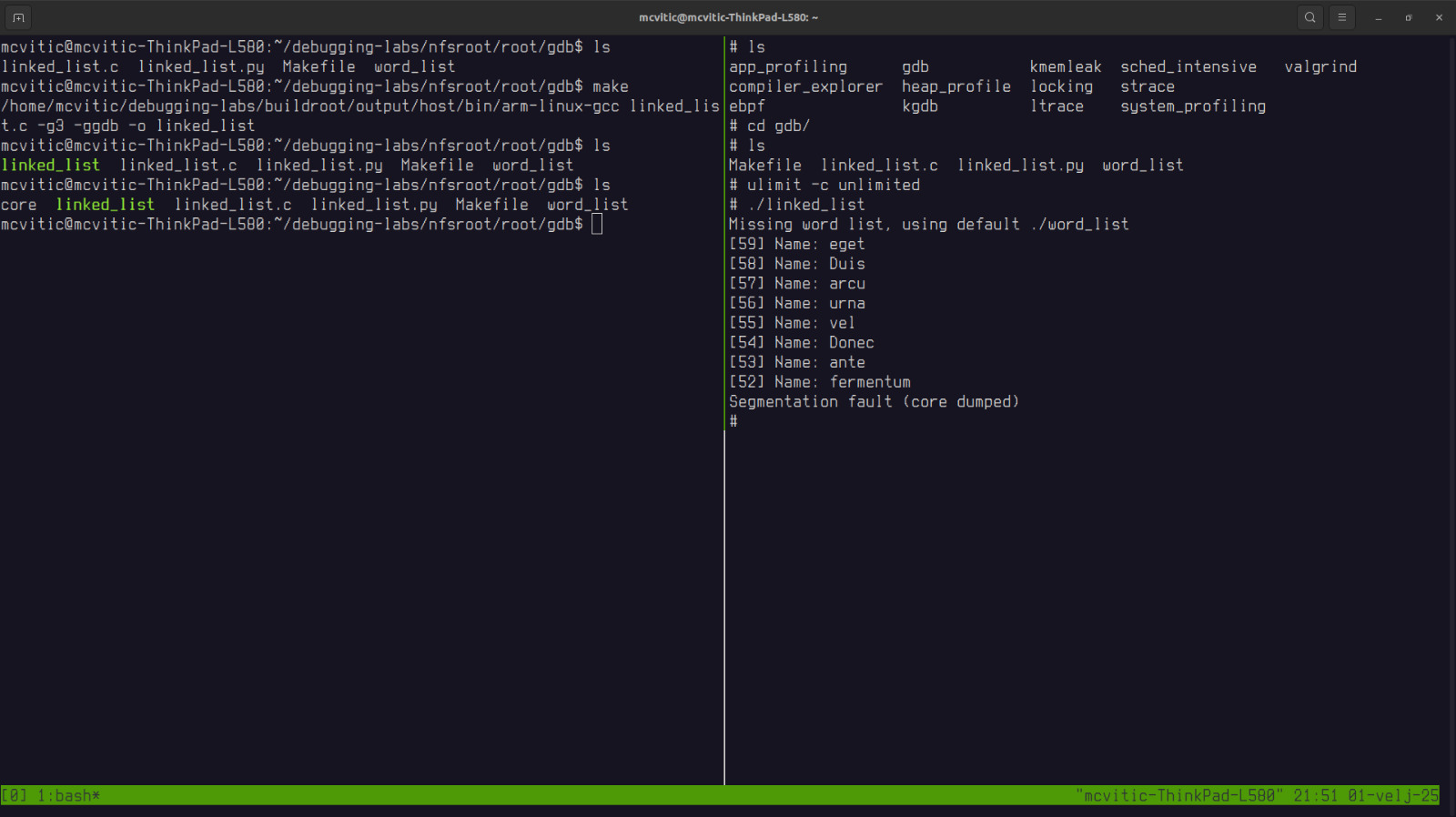The image size is (1456, 817).
Task: Click the window title mcvitic@mcvitic-ThinkPad-L580
Action: pyautogui.click(x=728, y=17)
